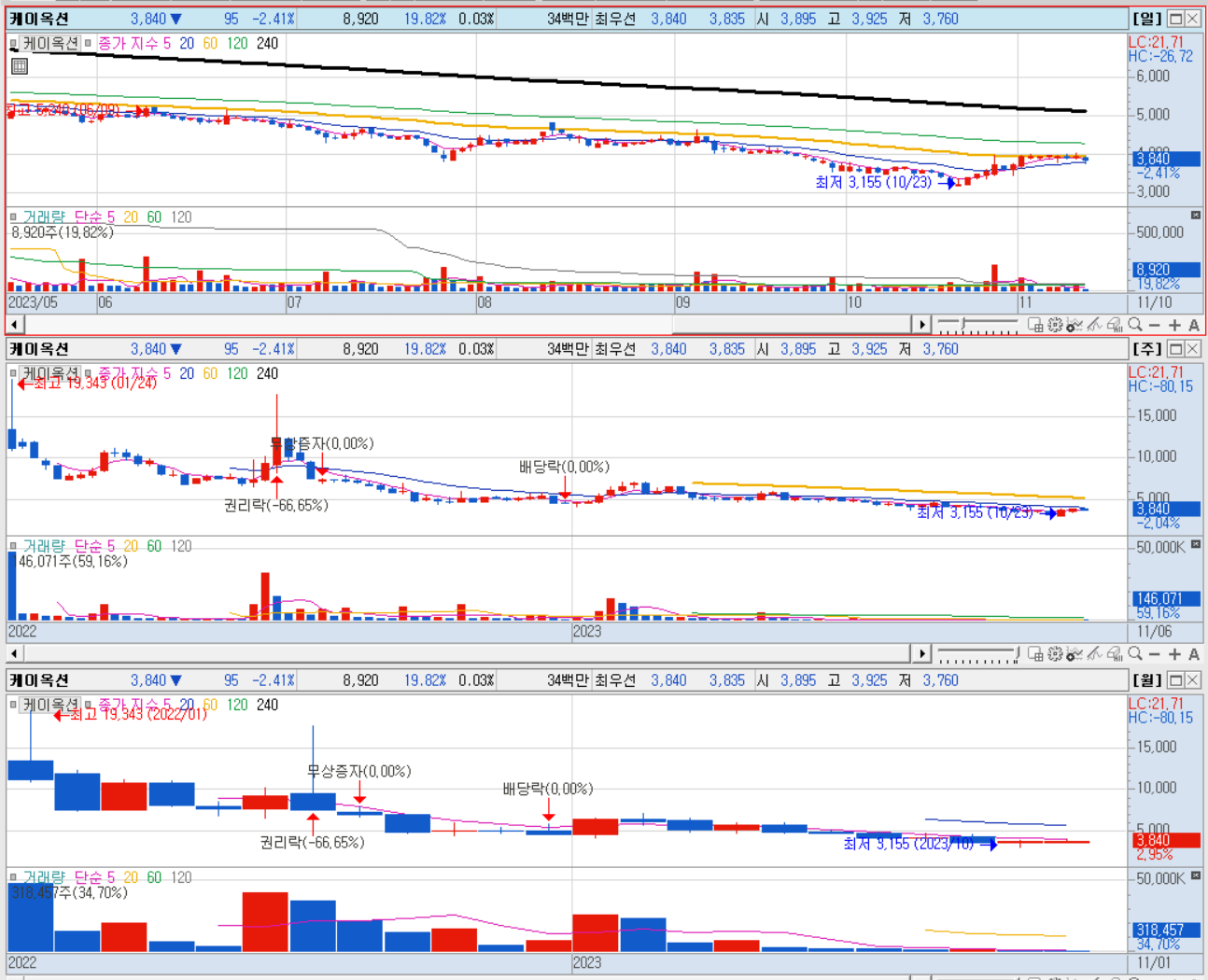The width and height of the screenshot is (1208, 980).
Task: Click the 케이옥션 label button in daily chart
Action: tap(50, 43)
